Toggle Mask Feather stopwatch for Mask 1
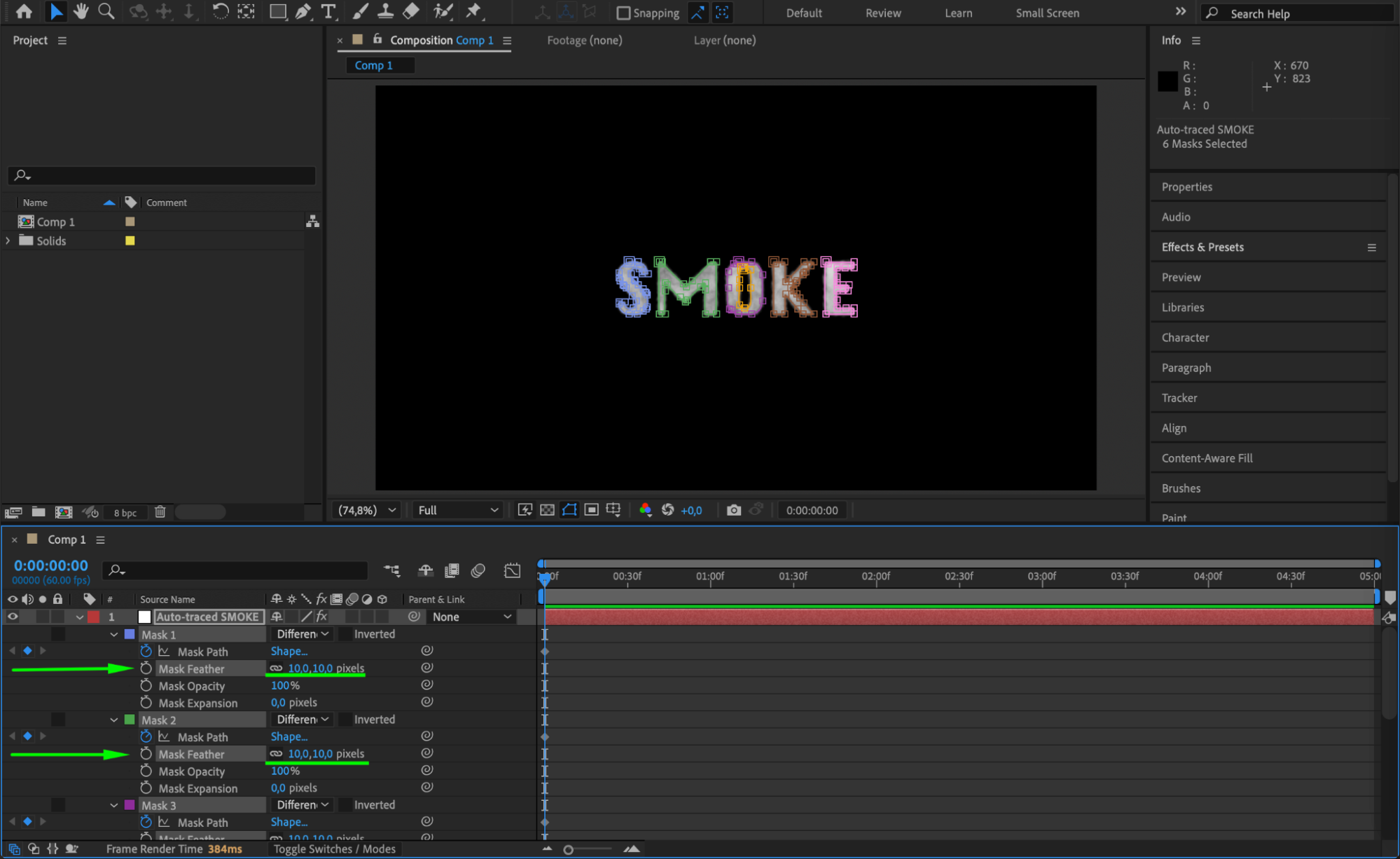Image resolution: width=1400 pixels, height=859 pixels. [x=146, y=668]
